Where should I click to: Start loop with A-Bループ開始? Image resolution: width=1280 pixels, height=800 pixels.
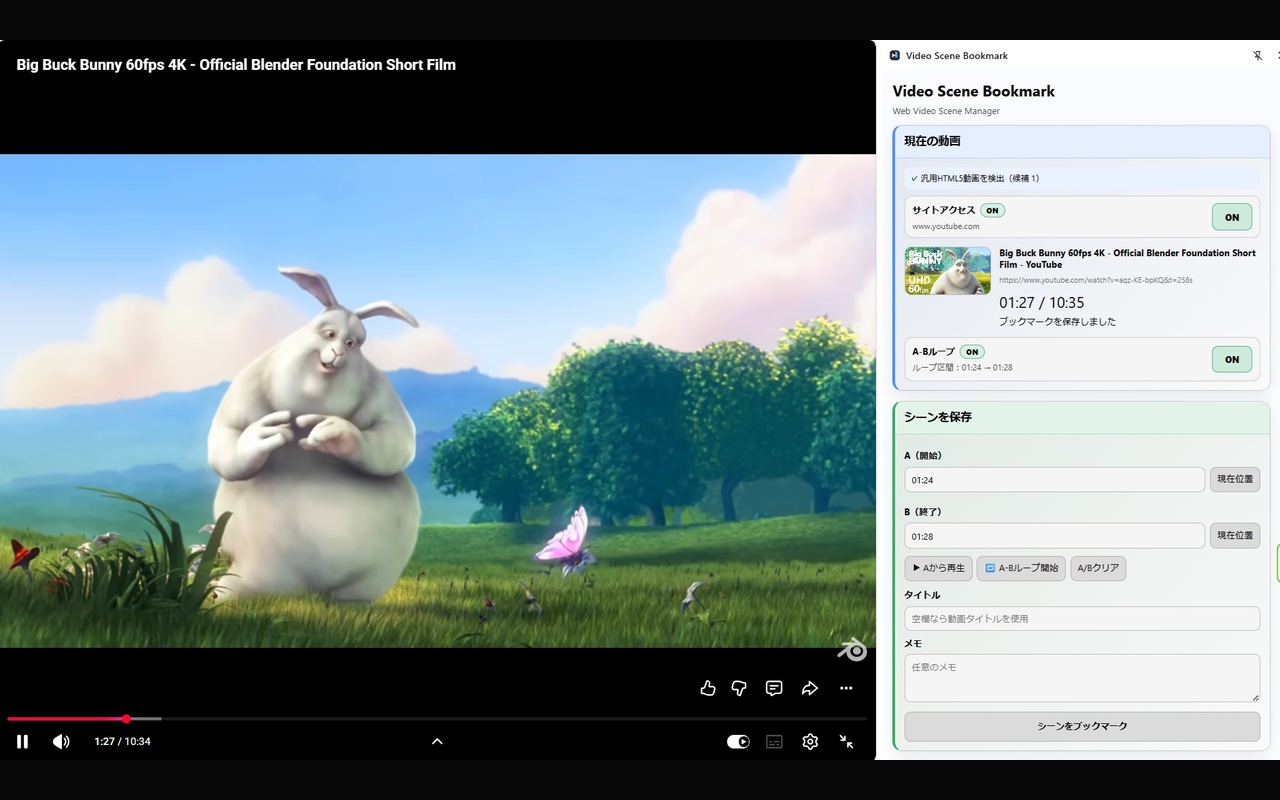click(1021, 568)
